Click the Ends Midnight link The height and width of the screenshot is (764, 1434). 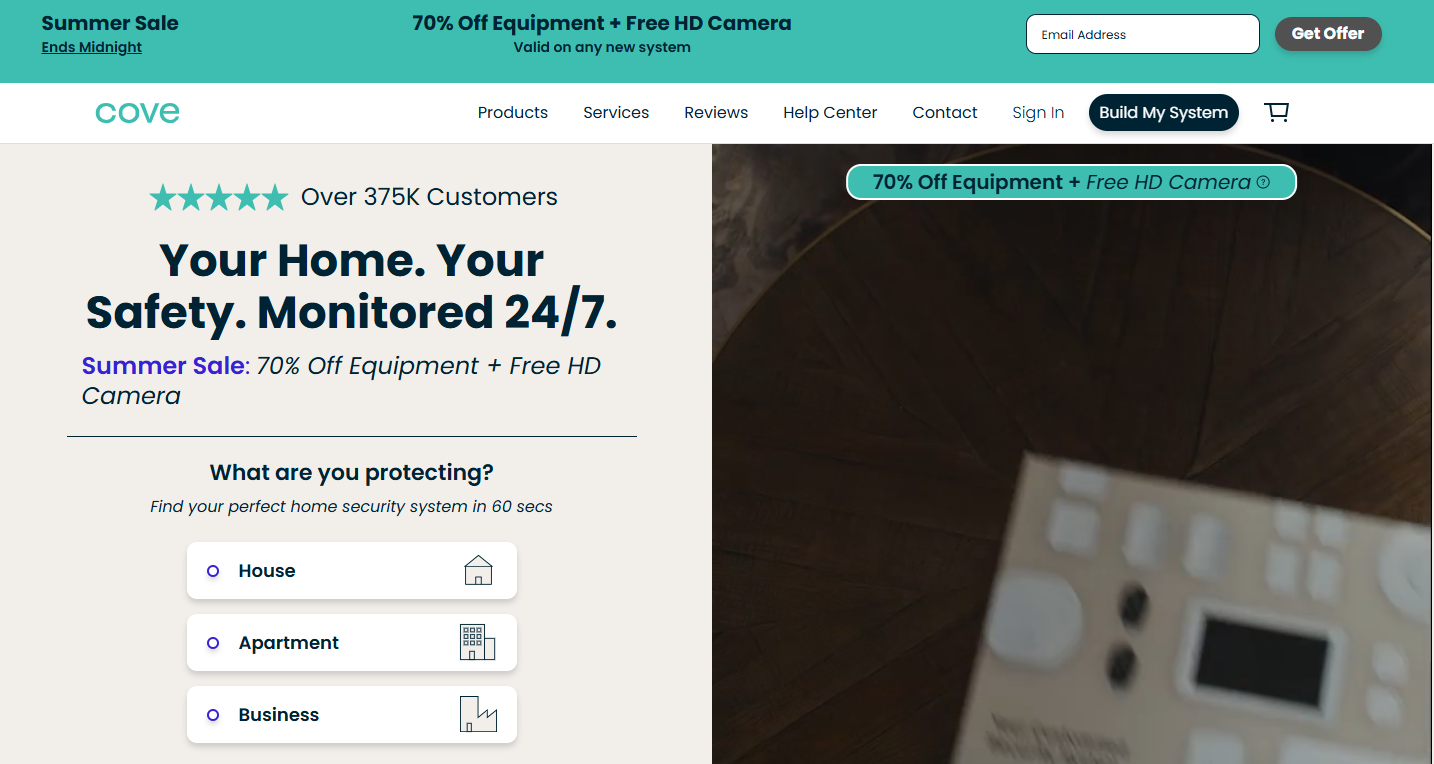pos(92,47)
